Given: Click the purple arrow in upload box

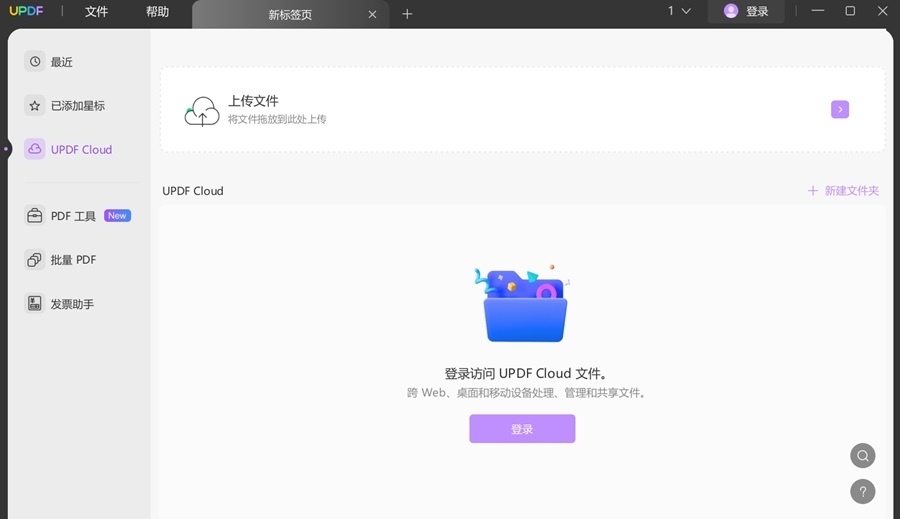Looking at the screenshot, I should tap(840, 109).
